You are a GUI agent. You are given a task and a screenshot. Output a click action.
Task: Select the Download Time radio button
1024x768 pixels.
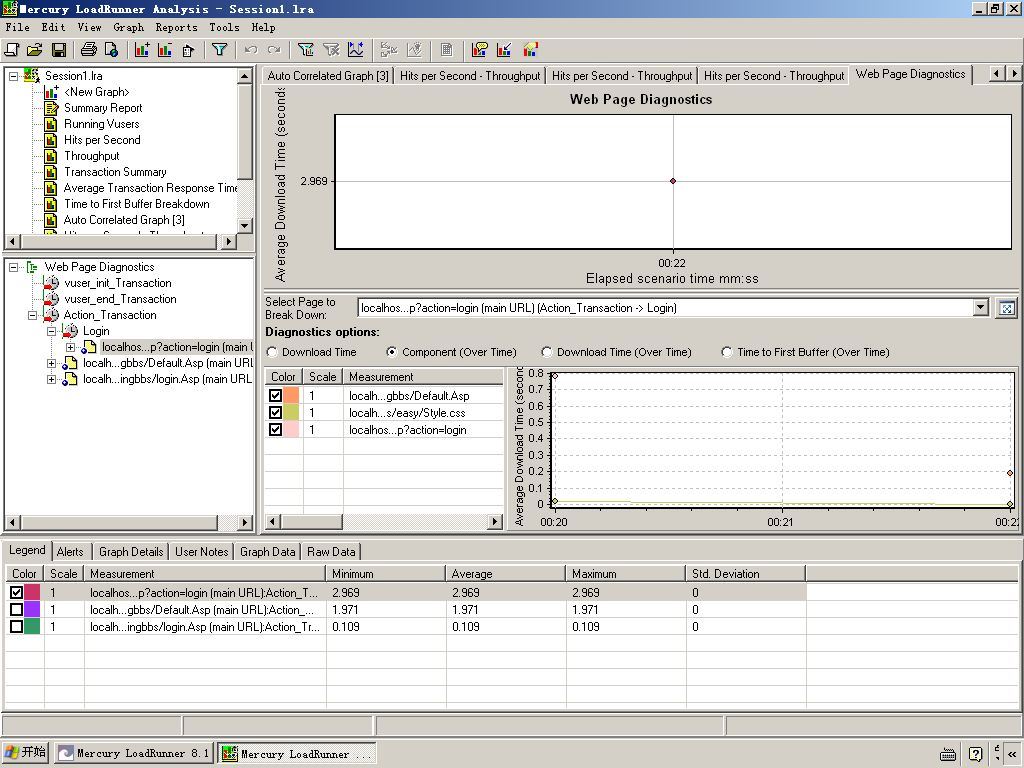[x=272, y=352]
